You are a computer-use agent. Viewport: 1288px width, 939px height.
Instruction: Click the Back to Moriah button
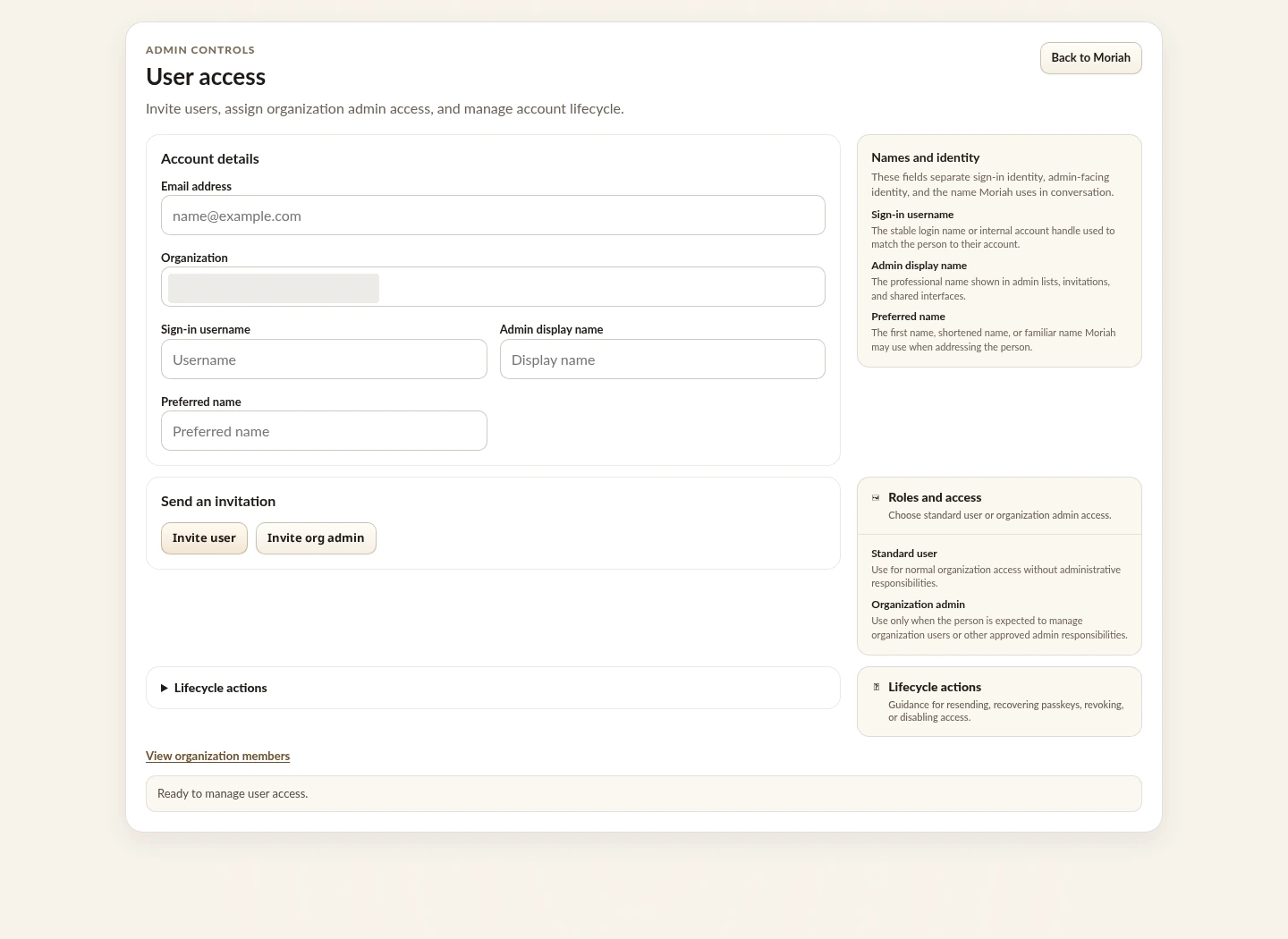(x=1090, y=58)
